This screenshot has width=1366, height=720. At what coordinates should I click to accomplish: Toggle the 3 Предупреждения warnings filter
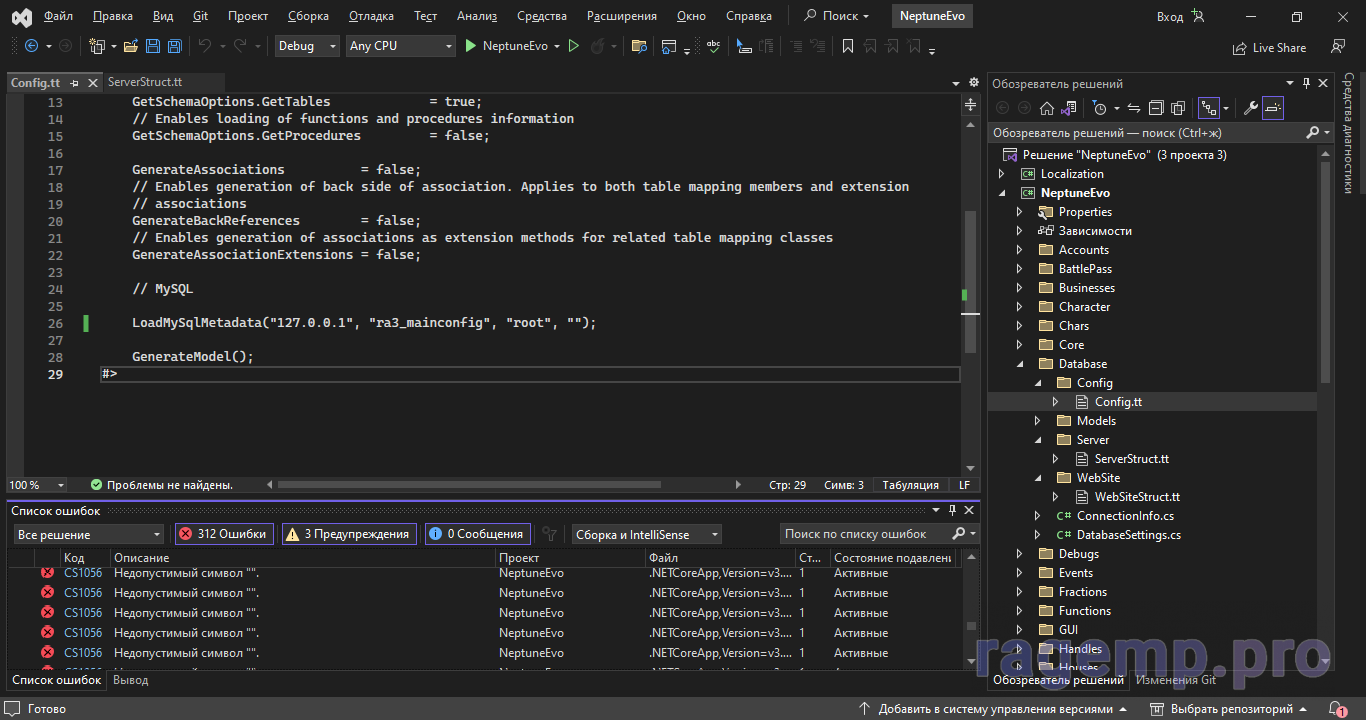(x=348, y=534)
